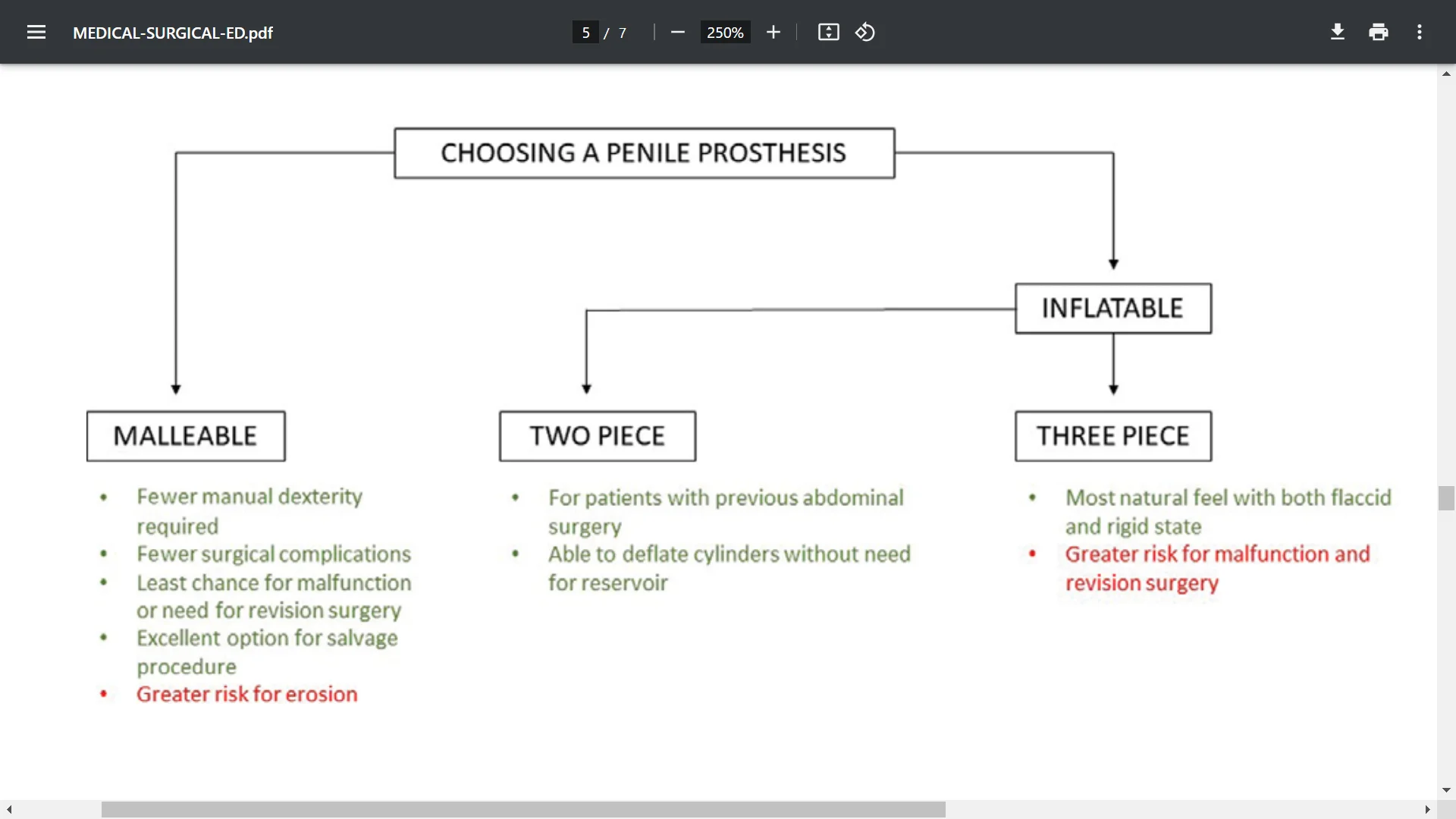Rotate the document counterclockwise
The height and width of the screenshot is (819, 1456).
pyautogui.click(x=865, y=32)
